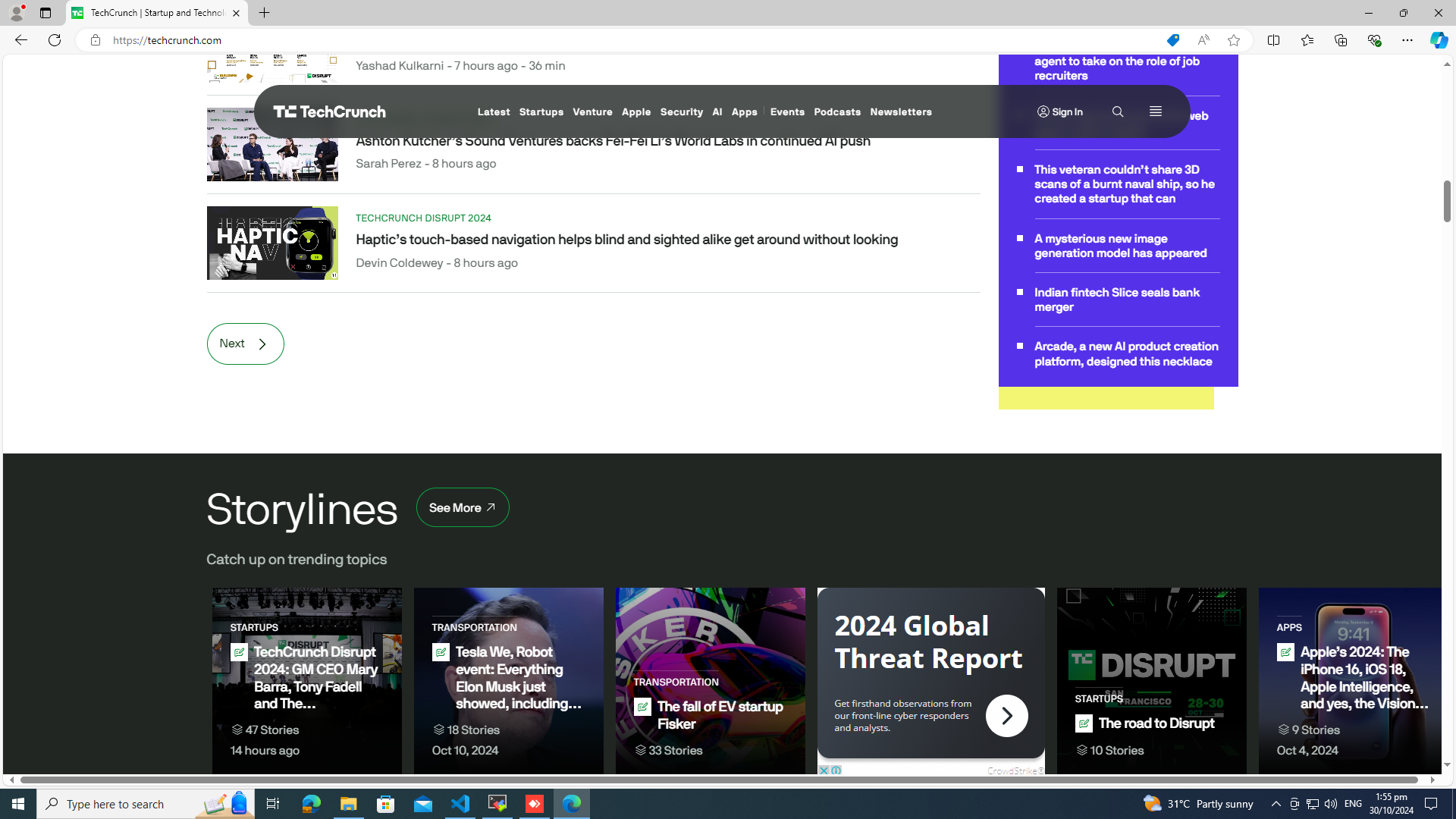This screenshot has height=819, width=1456.
Task: Click browser Back arrow
Action: [x=20, y=40]
